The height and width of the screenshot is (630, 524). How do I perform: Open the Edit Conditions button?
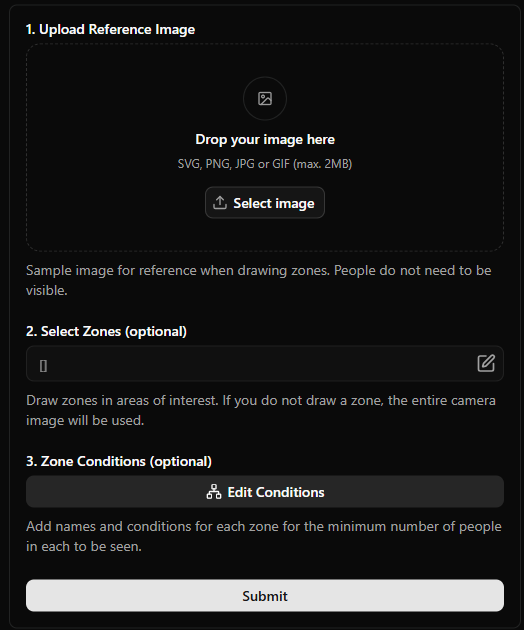pos(265,492)
